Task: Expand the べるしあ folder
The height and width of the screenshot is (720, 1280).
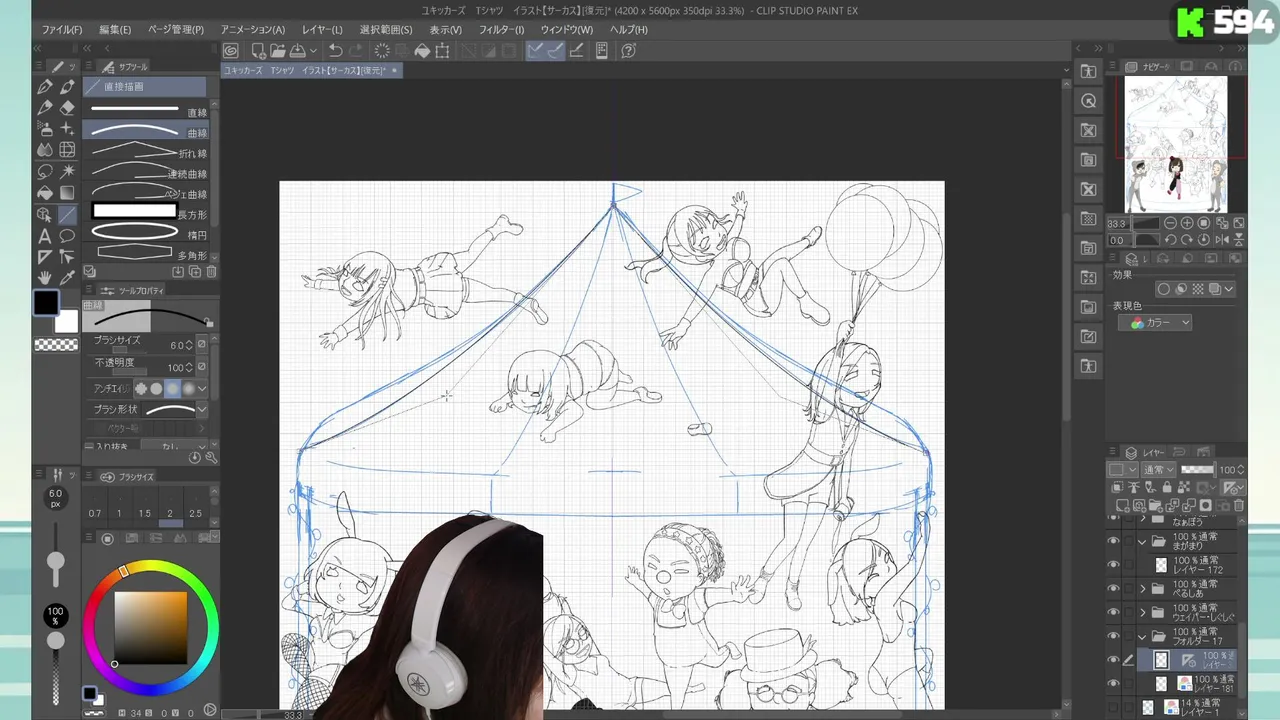Action: (x=1143, y=588)
